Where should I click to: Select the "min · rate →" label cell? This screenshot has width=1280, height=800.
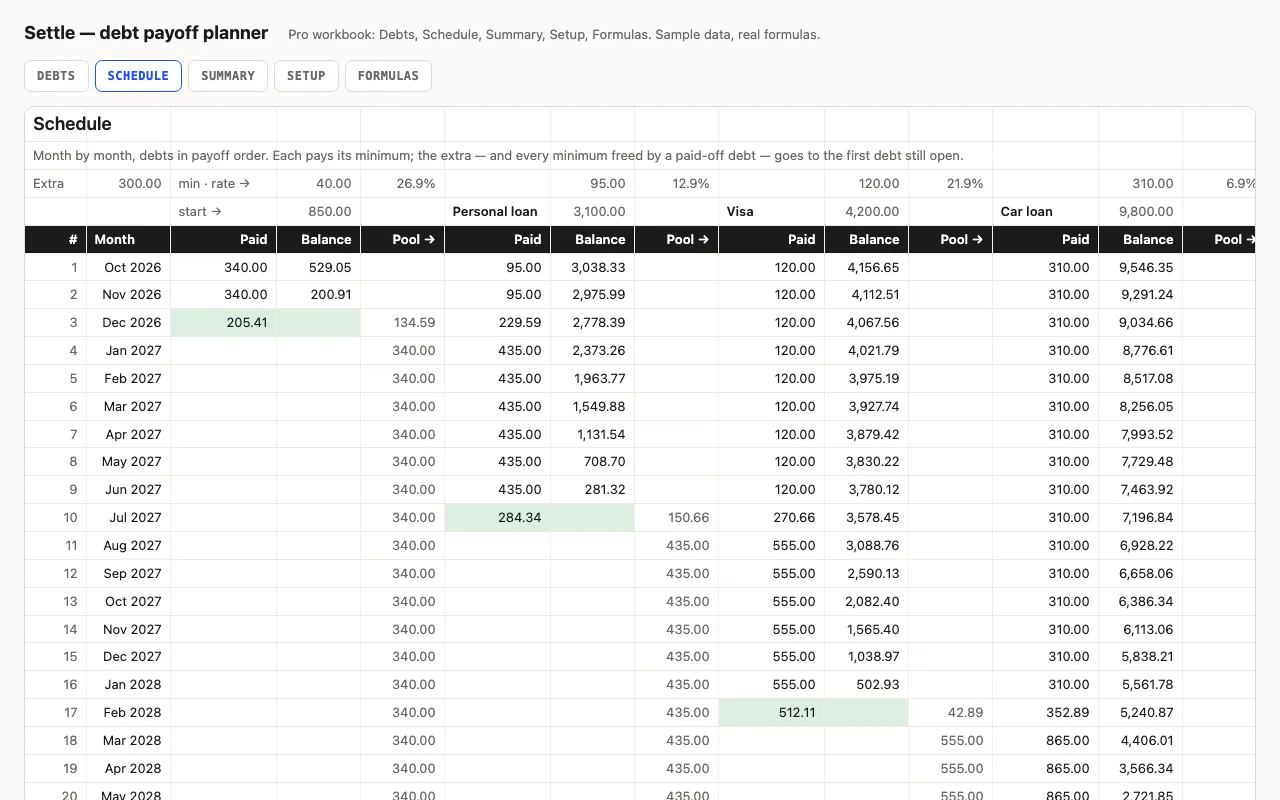pyautogui.click(x=224, y=184)
